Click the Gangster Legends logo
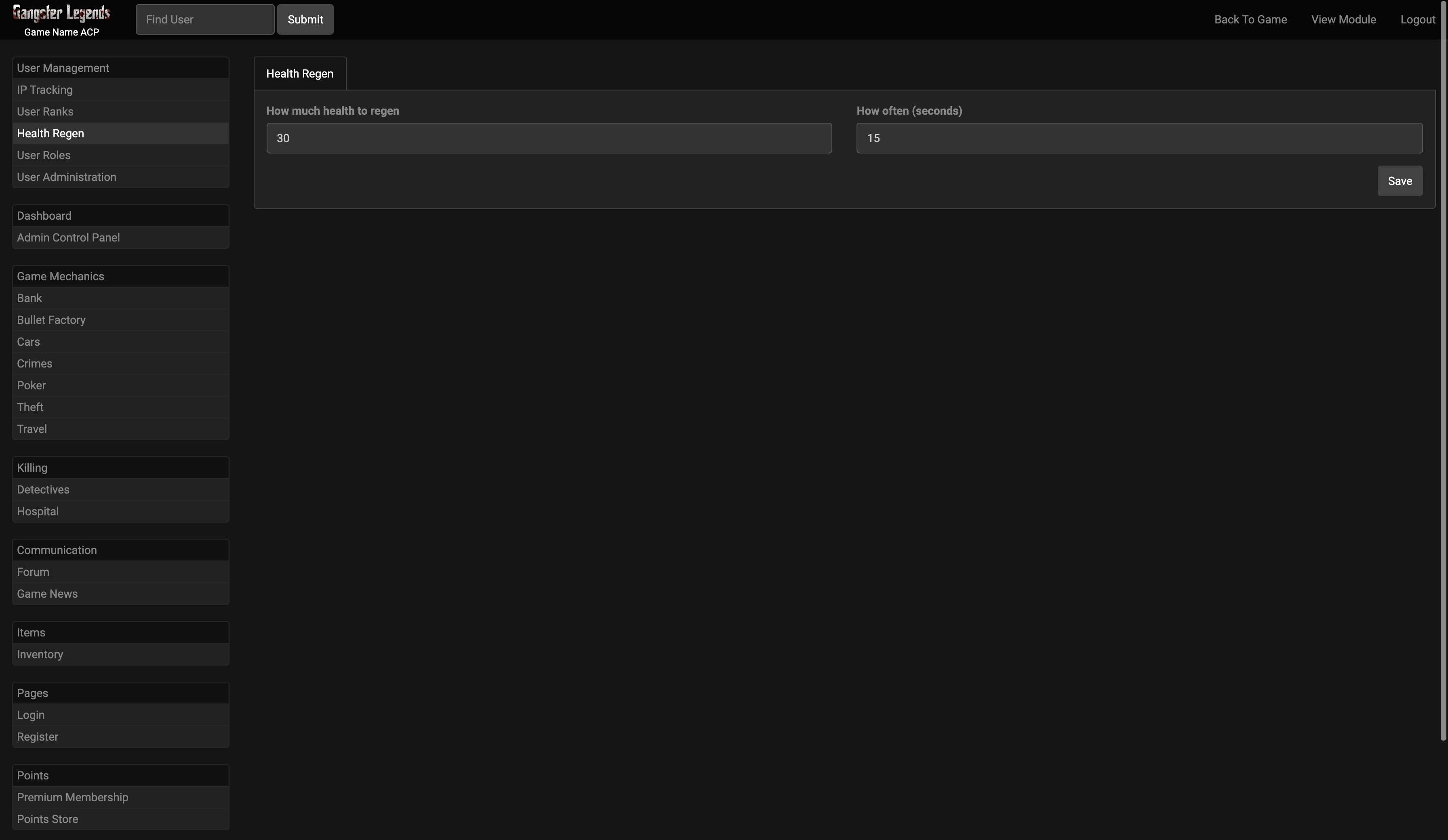The image size is (1448, 840). pyautogui.click(x=61, y=13)
